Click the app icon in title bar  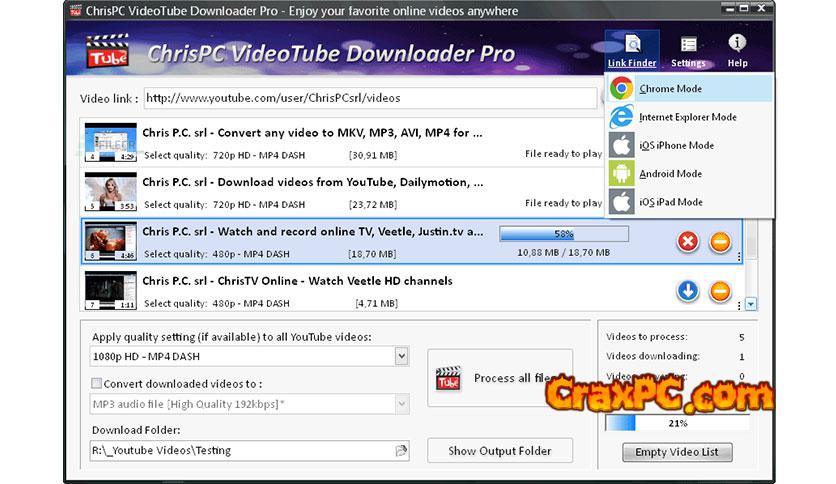76,10
